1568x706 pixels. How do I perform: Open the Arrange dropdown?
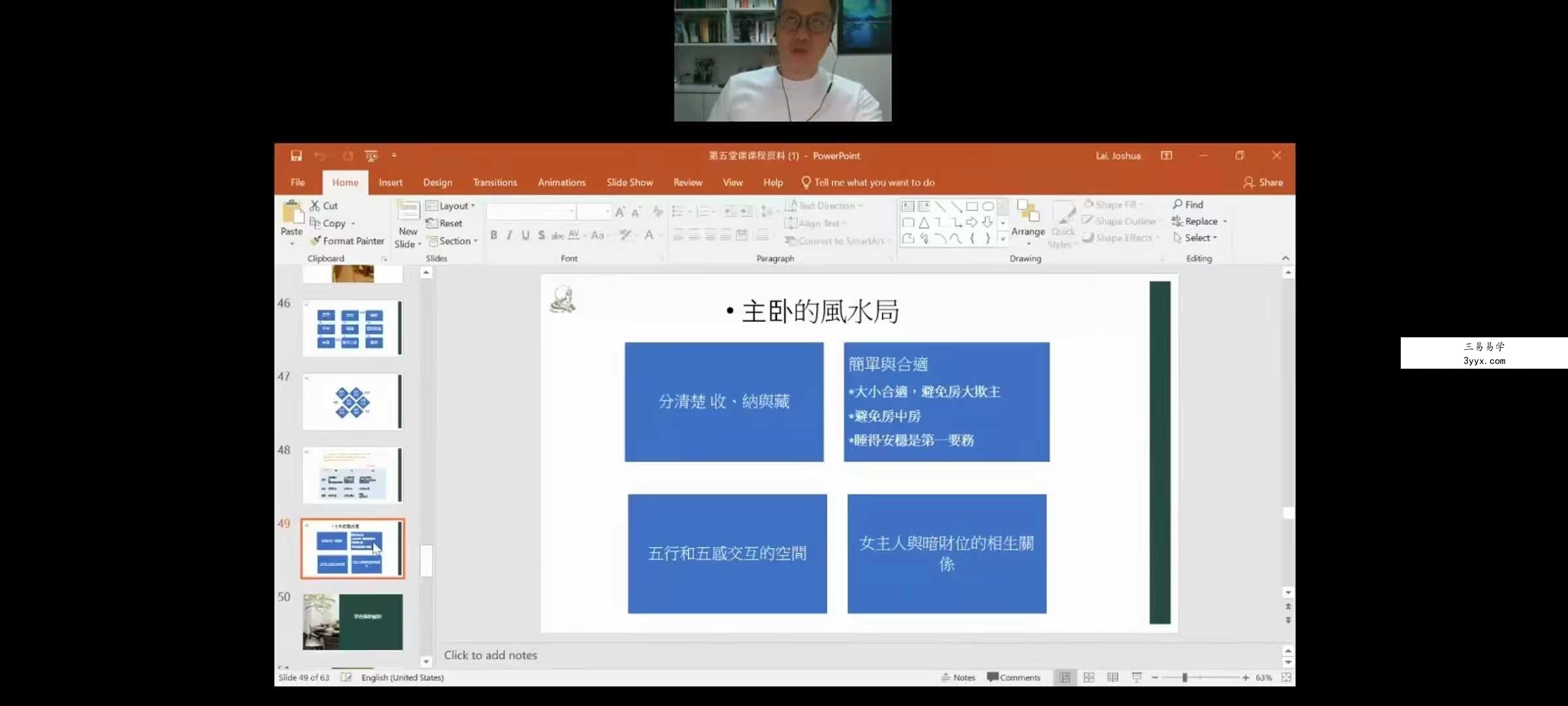[x=1028, y=224]
